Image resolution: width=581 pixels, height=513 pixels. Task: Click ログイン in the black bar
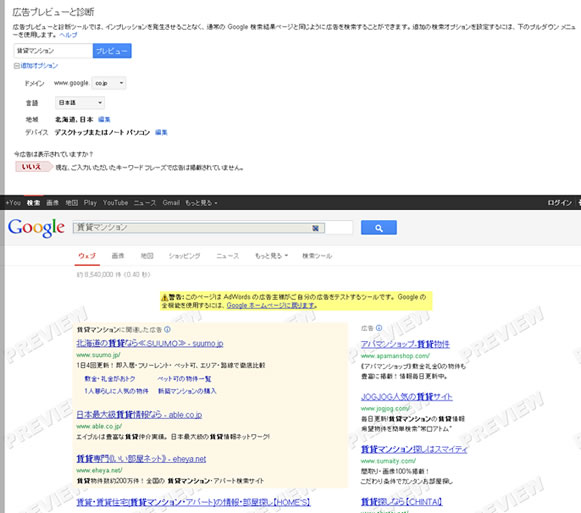[560, 203]
